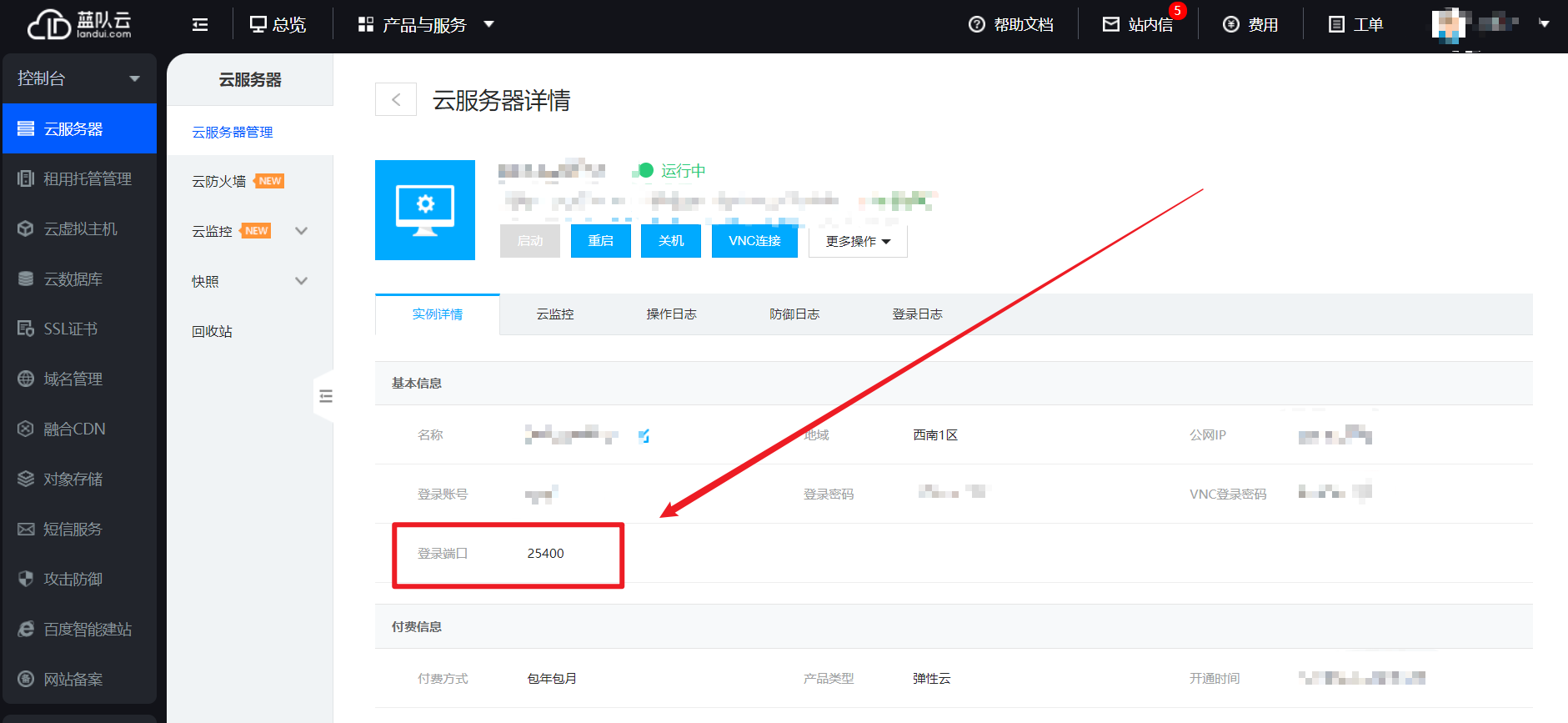This screenshot has height=723, width=1568.
Task: Select 云数据库 in the left sidebar
Action: coord(73,279)
